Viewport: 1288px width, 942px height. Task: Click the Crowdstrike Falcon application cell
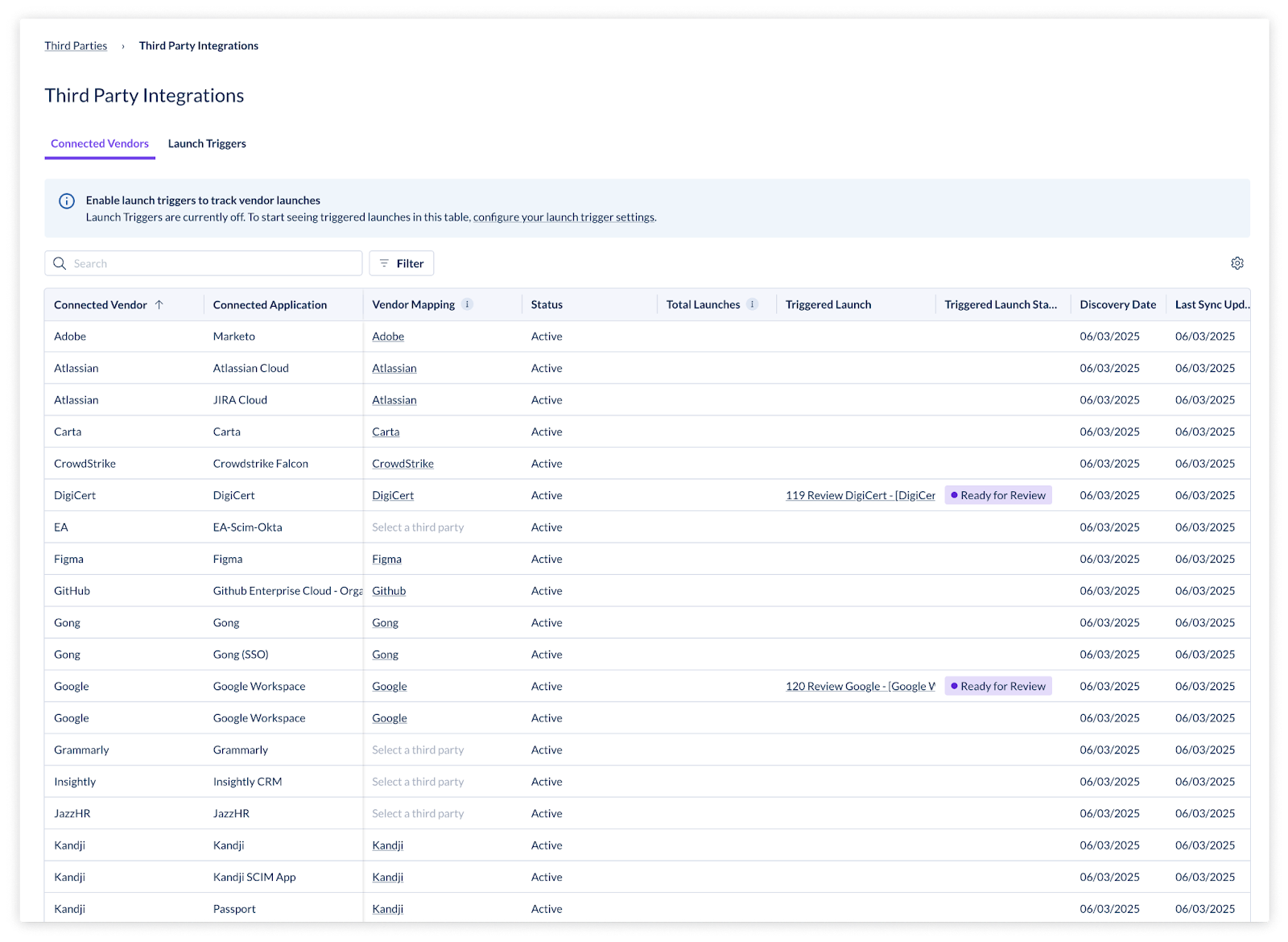260,464
